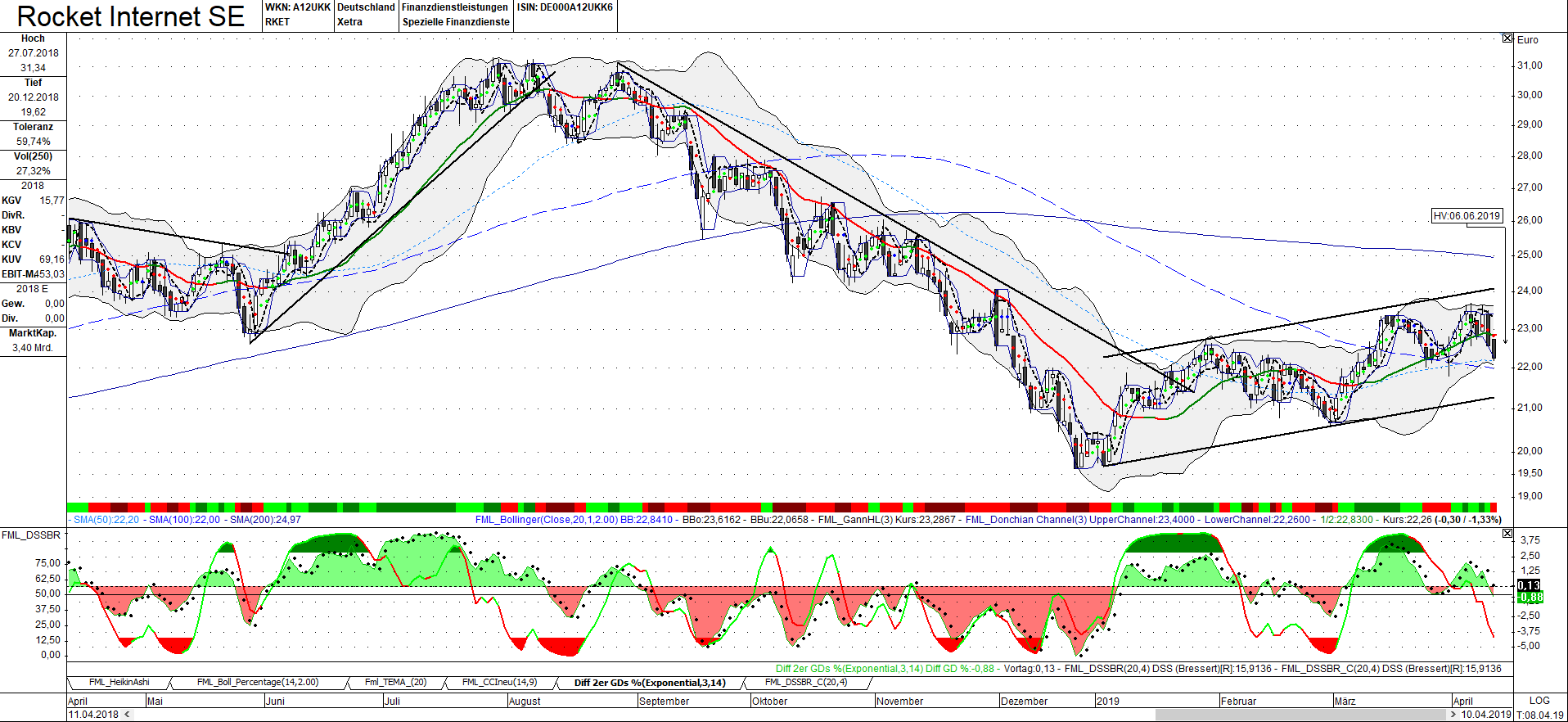Click the WKN: A12UKK header cell
Image resolution: width=1568 pixels, height=722 pixels.
click(x=298, y=7)
